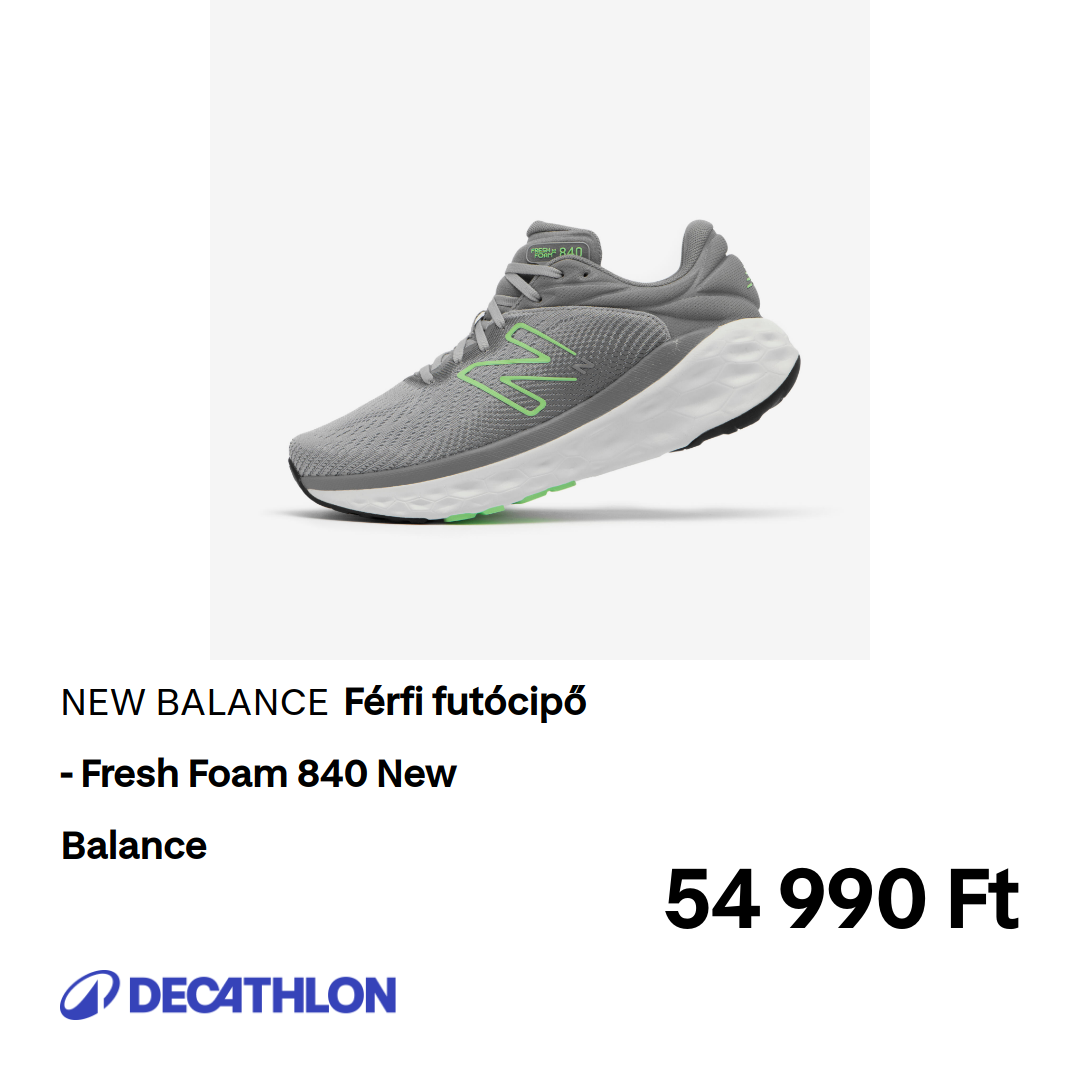Image resolution: width=1080 pixels, height=1080 pixels.
Task: Click the DECATHLON wordmark logo
Action: click(x=262, y=995)
